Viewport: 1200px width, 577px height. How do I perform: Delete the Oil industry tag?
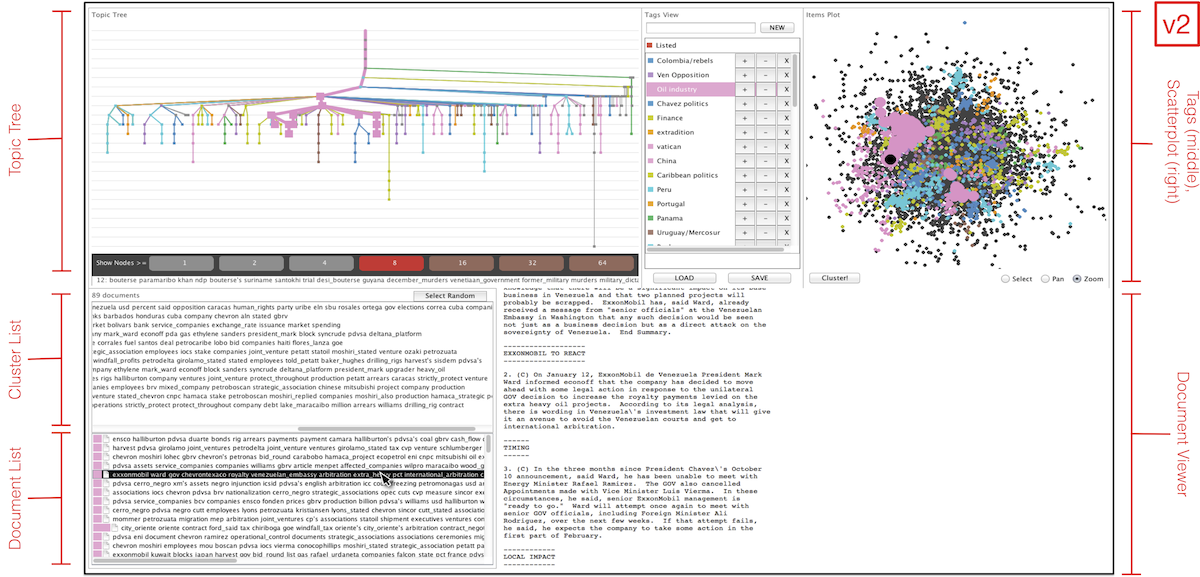[x=786, y=90]
